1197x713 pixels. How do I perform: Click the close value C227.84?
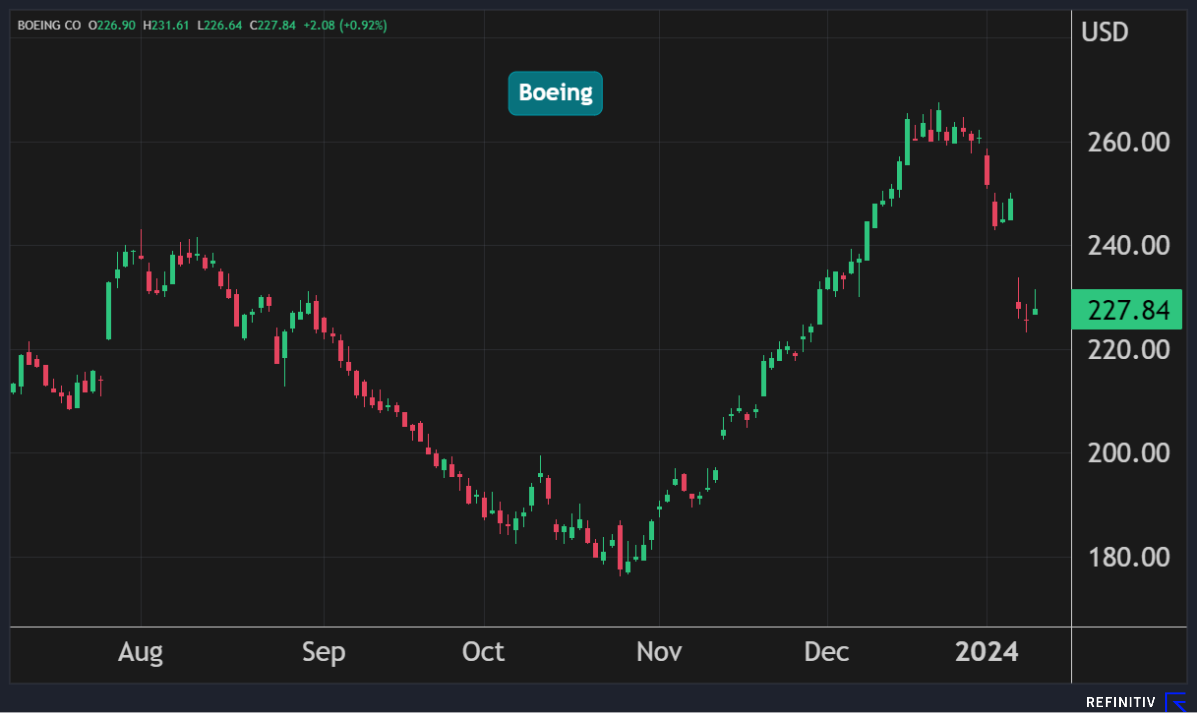pos(269,25)
